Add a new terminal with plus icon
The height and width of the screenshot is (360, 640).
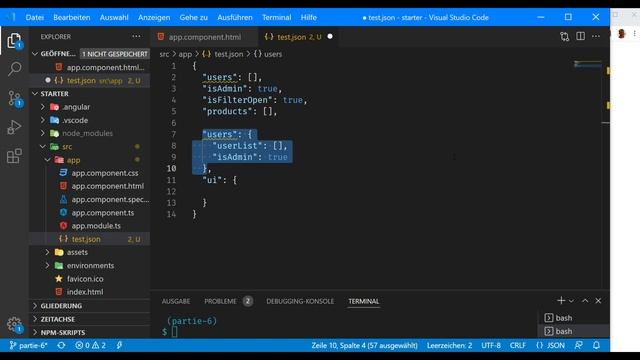(x=561, y=301)
